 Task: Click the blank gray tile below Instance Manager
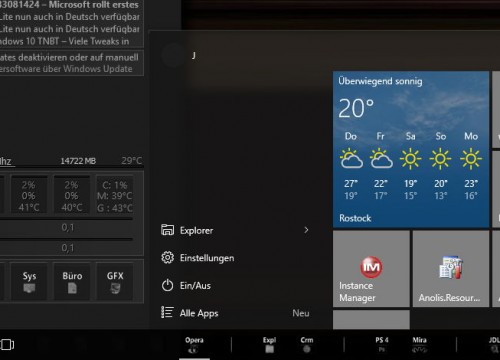tap(371, 320)
